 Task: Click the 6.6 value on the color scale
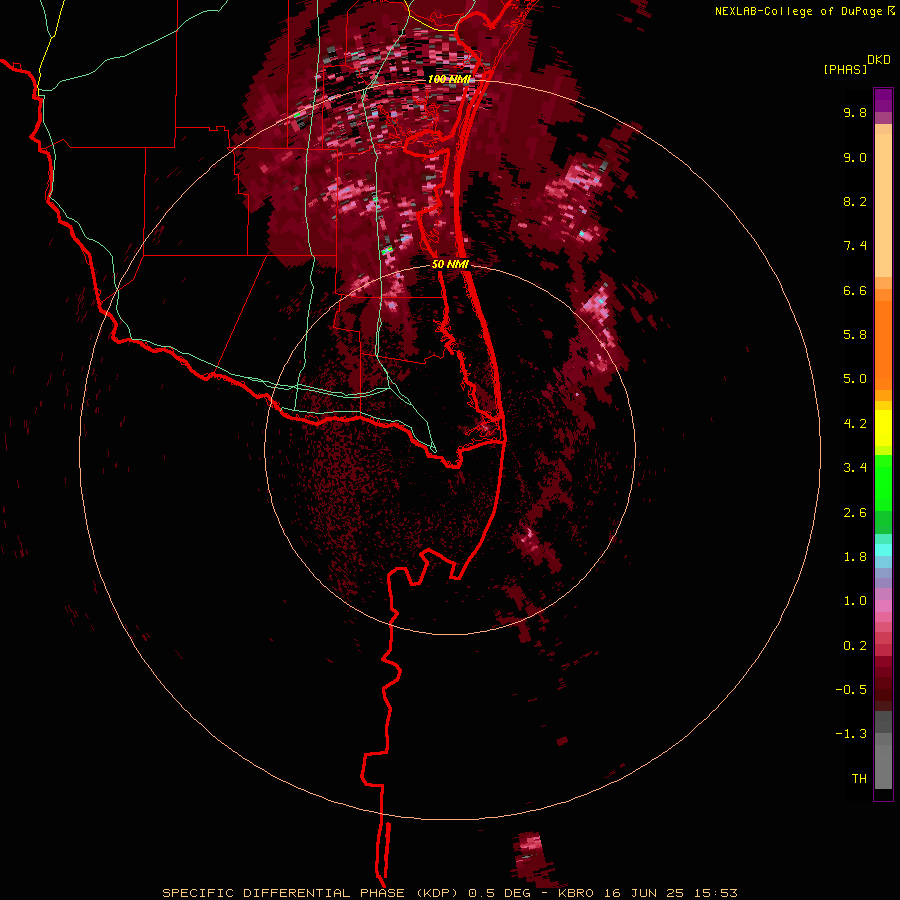855,290
